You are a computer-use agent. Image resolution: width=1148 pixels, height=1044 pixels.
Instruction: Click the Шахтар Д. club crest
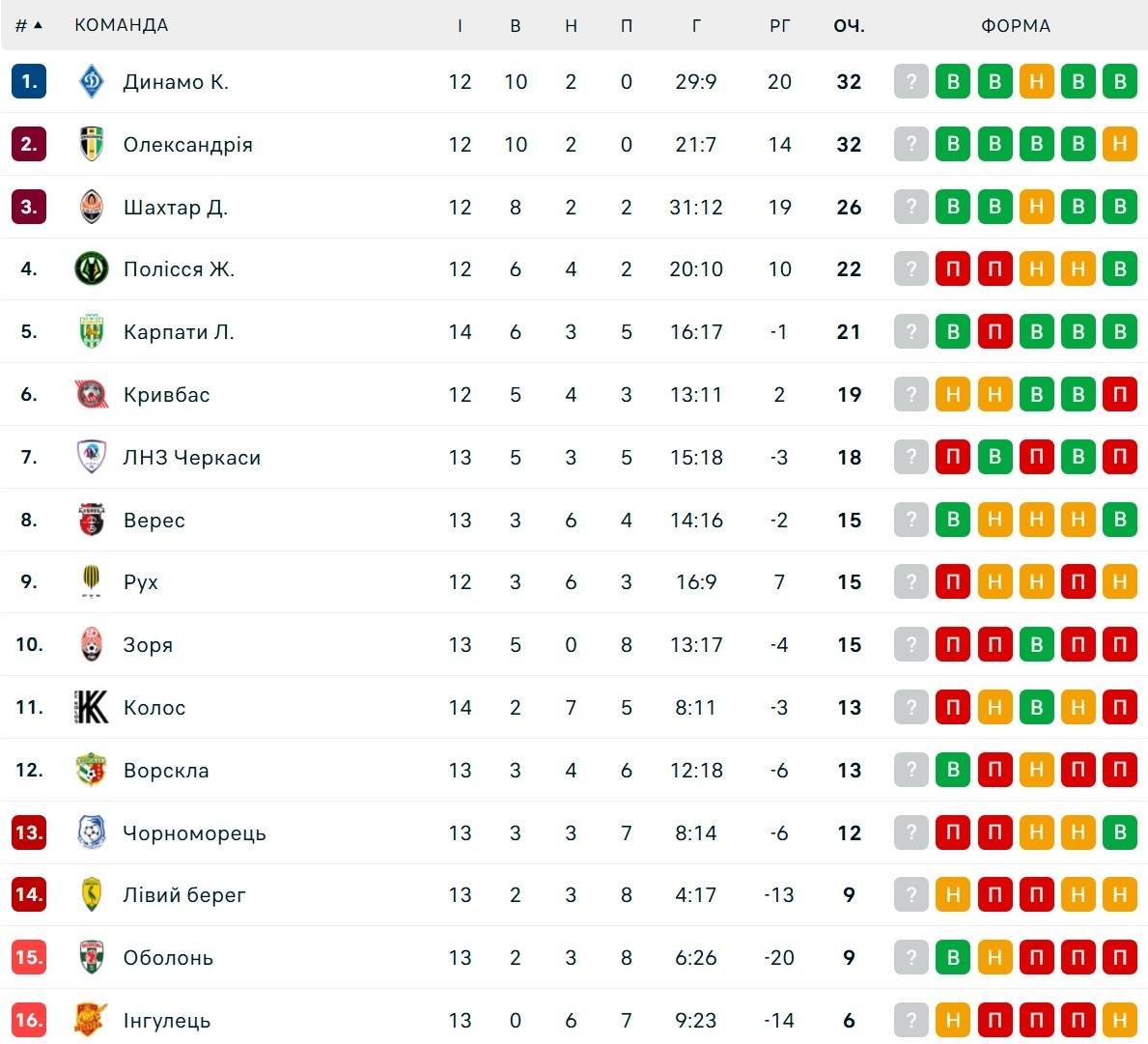coord(92,207)
